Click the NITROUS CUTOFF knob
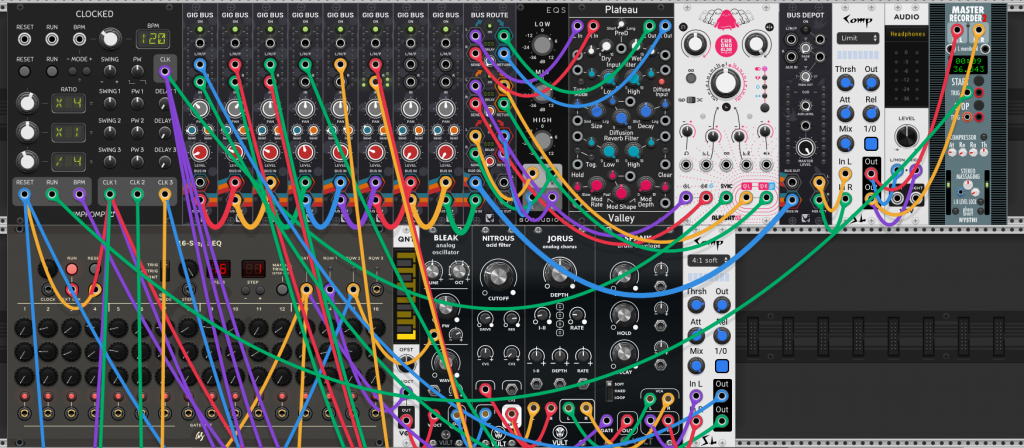 [498, 277]
